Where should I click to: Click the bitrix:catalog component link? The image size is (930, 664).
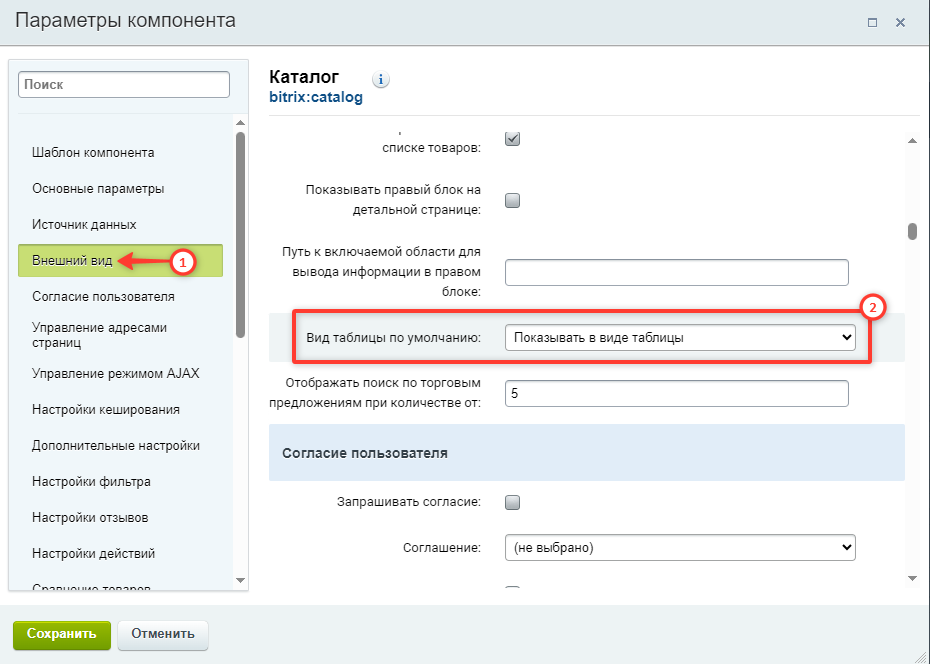(x=316, y=97)
